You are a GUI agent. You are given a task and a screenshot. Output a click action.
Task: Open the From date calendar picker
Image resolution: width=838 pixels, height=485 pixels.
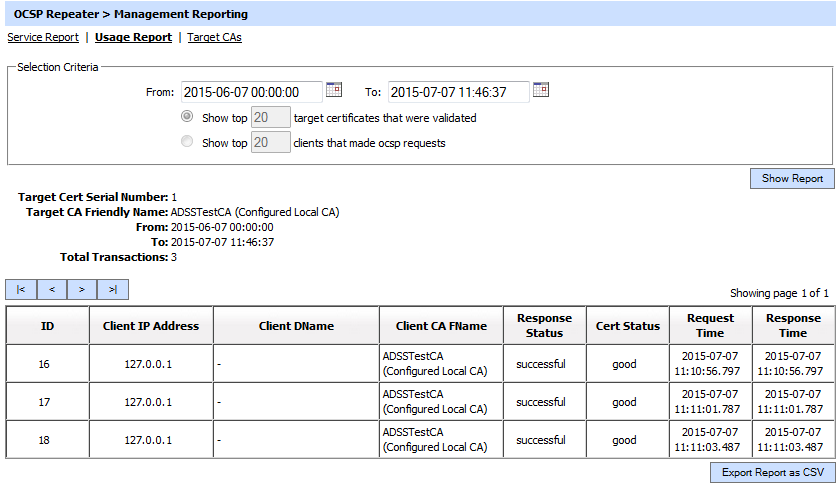pyautogui.click(x=334, y=90)
